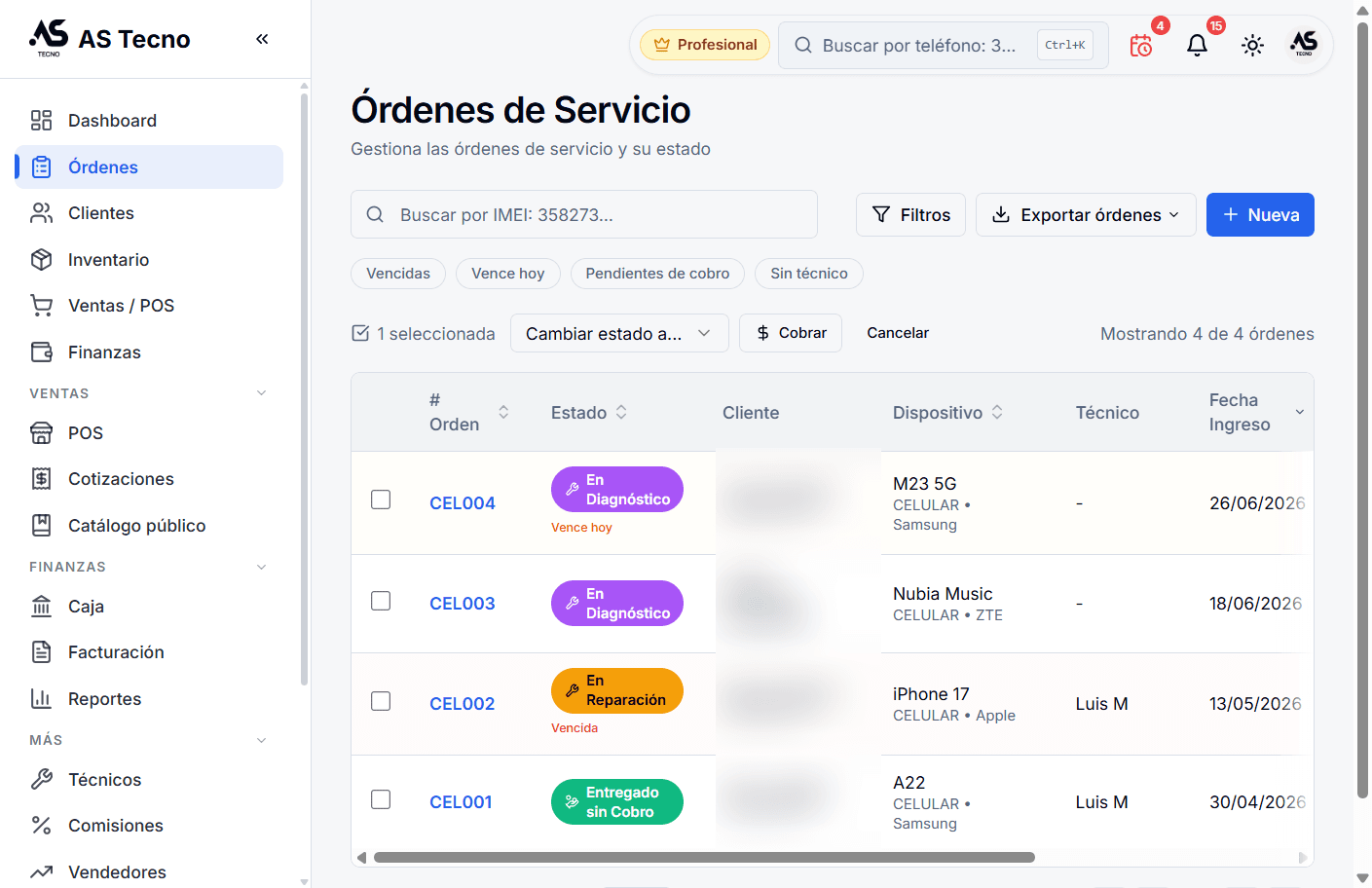The height and width of the screenshot is (888, 1372).
Task: Open Cotizaciones menu item
Action: coord(149,479)
